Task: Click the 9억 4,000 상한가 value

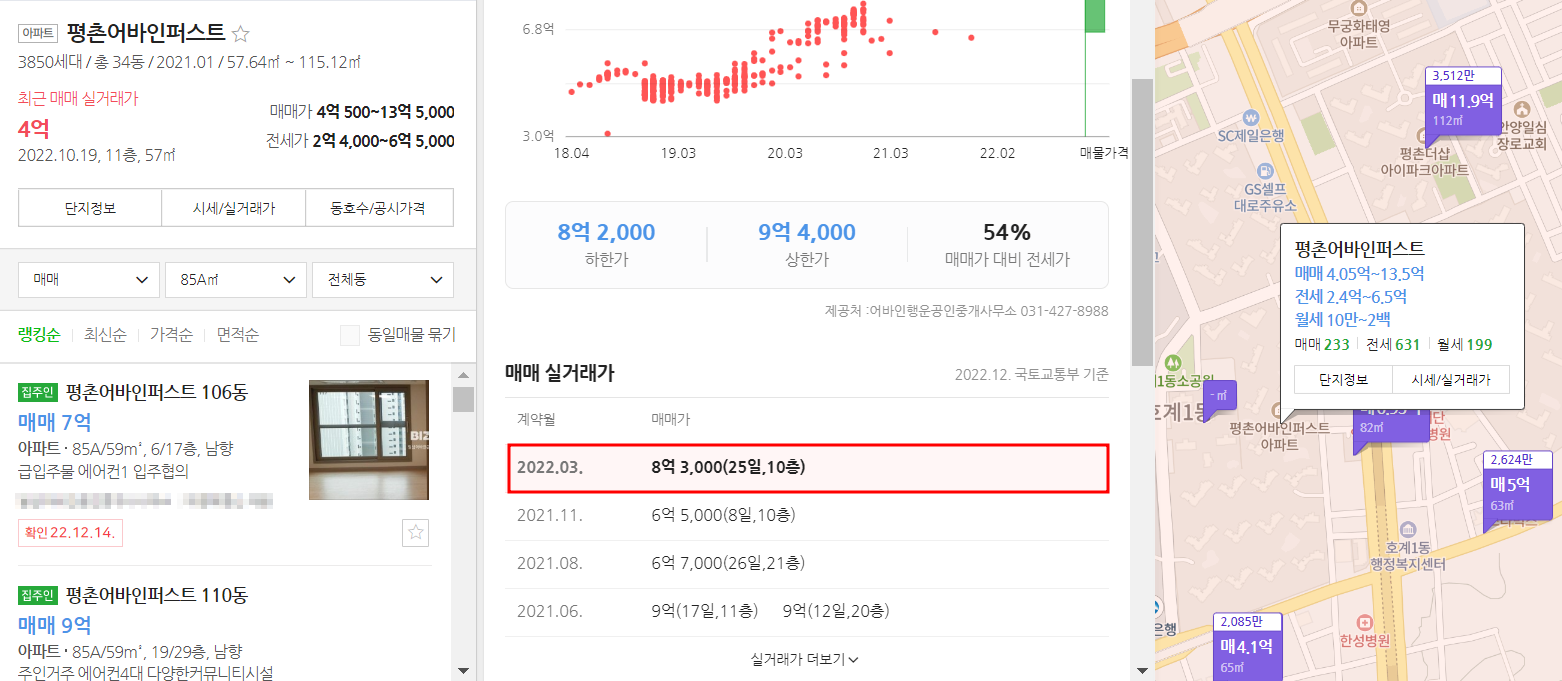Action: click(807, 233)
